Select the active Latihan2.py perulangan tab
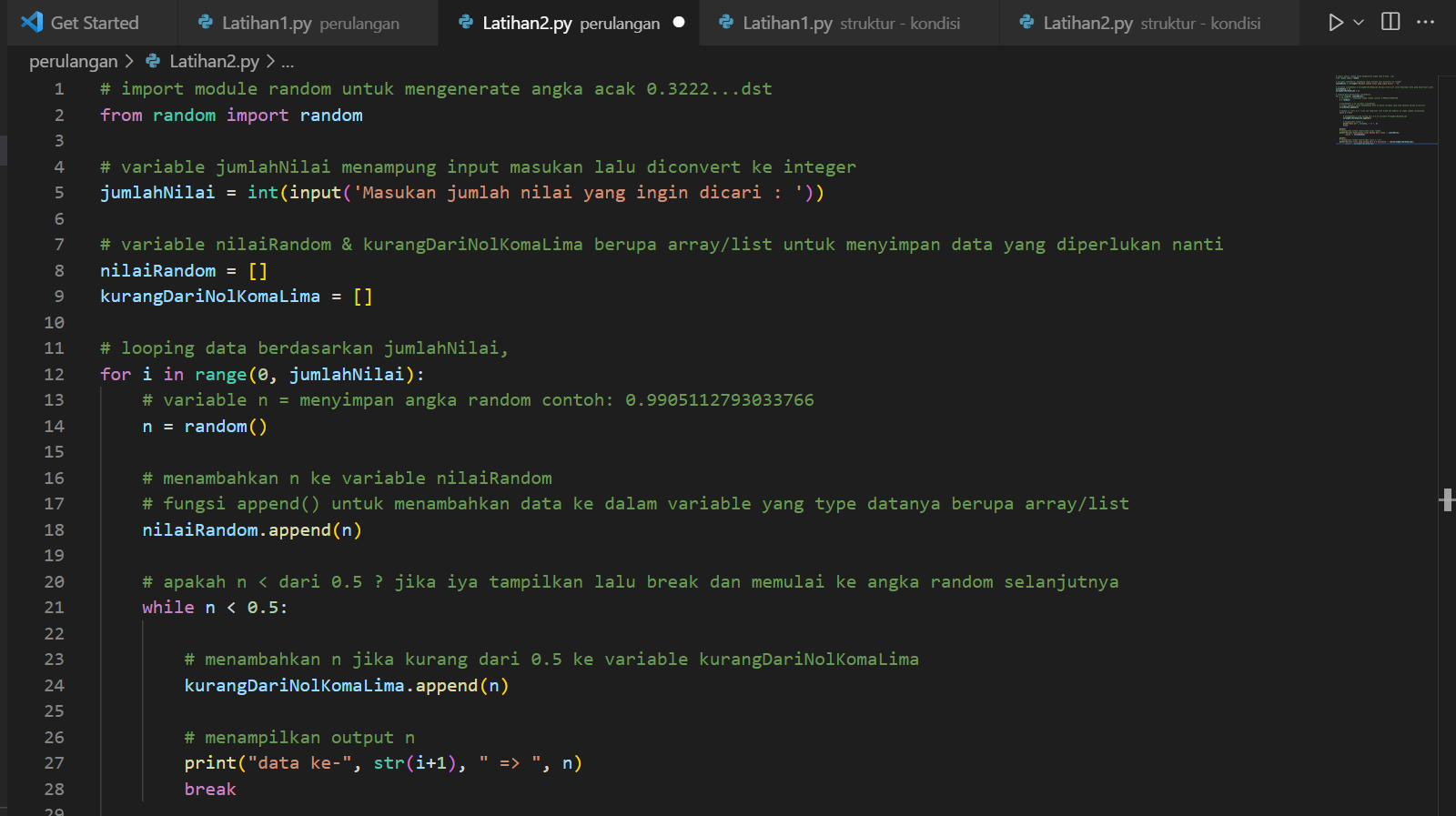Viewport: 1456px width, 816px height. click(568, 23)
